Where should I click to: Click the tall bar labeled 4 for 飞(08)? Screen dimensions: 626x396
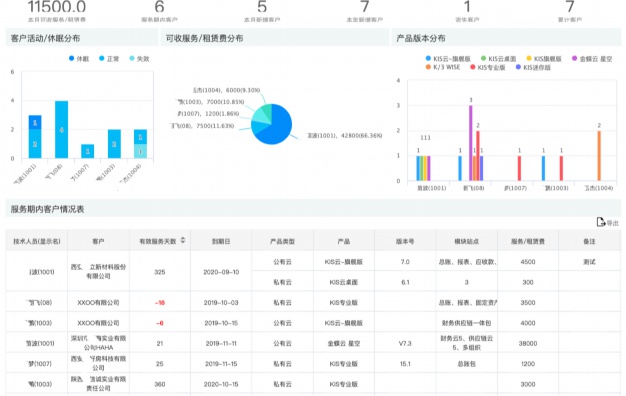(61, 129)
